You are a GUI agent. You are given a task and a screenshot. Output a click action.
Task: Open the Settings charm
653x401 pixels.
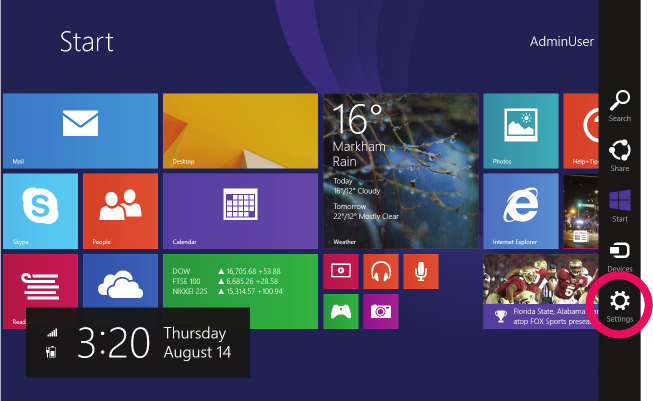(x=620, y=306)
